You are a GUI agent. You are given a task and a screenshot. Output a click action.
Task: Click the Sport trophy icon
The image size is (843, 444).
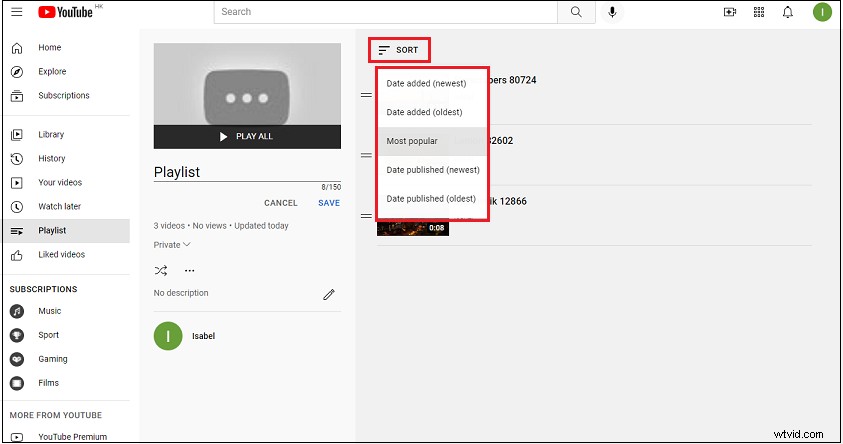click(x=17, y=335)
